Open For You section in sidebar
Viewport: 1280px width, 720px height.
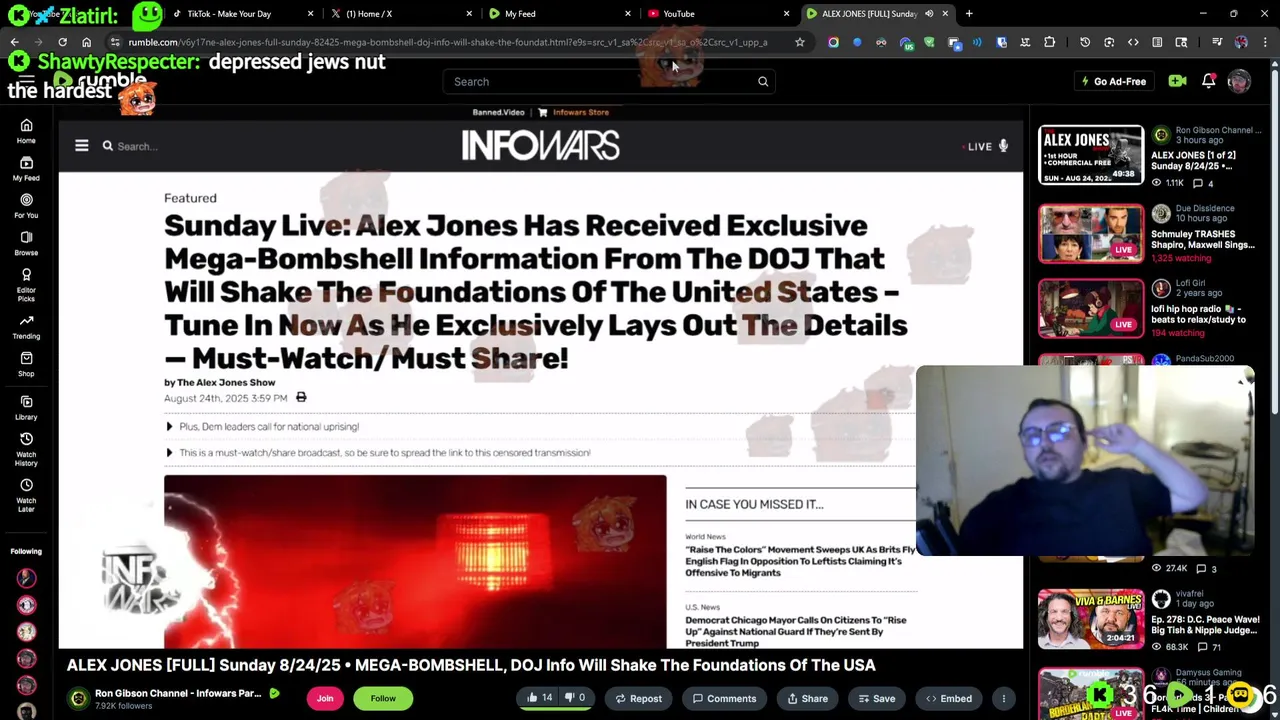(26, 206)
